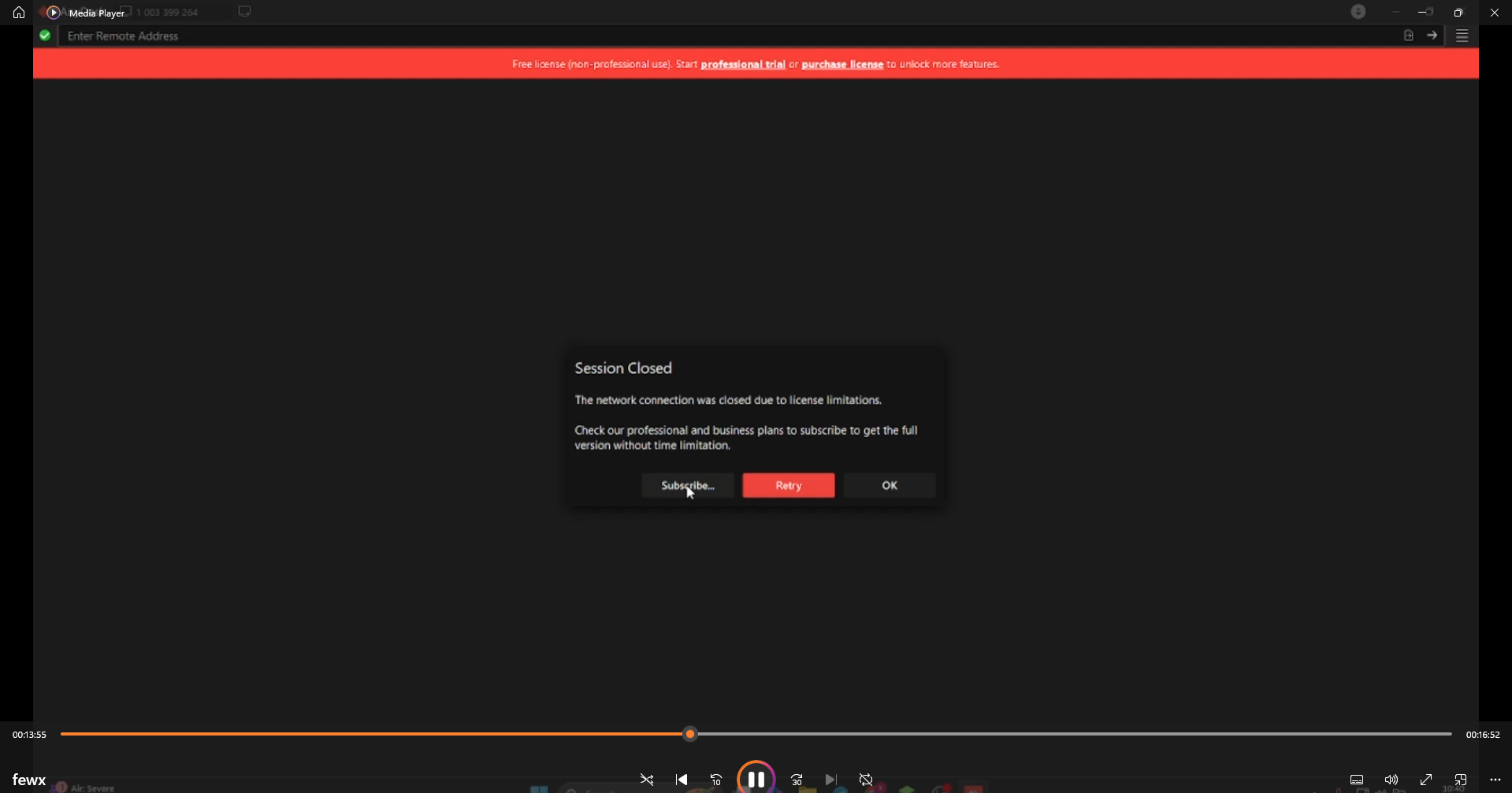Switch to the Media Player tab

(96, 13)
